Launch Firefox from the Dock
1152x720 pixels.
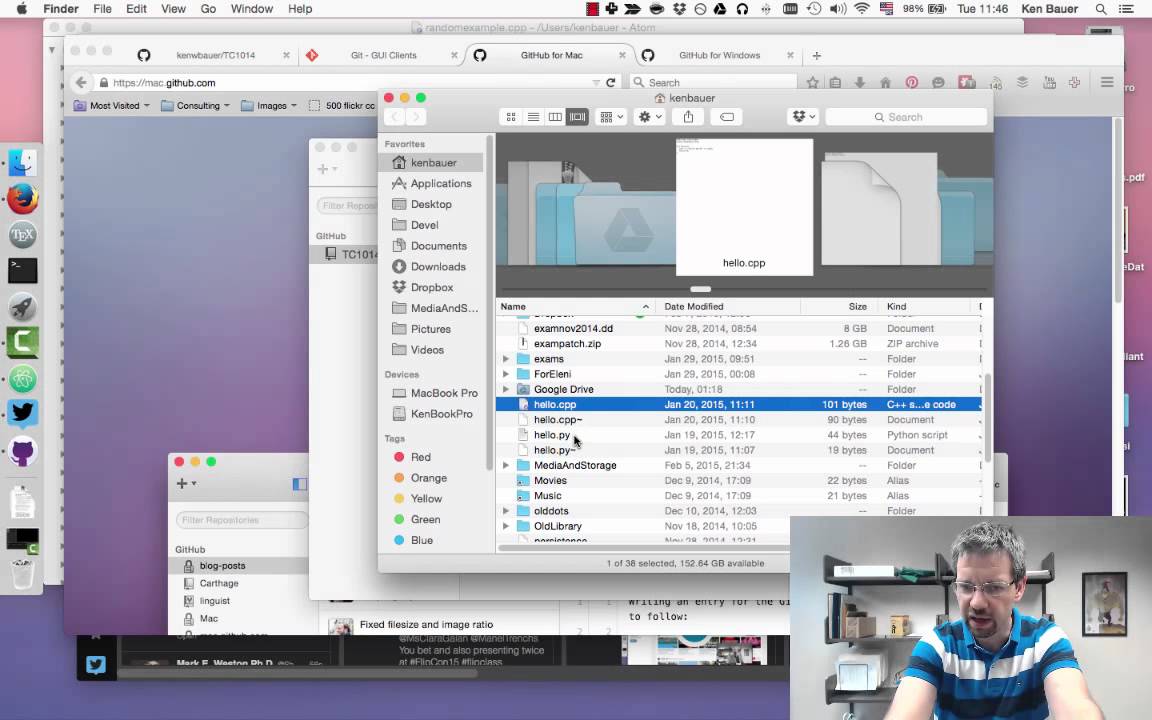tap(23, 199)
